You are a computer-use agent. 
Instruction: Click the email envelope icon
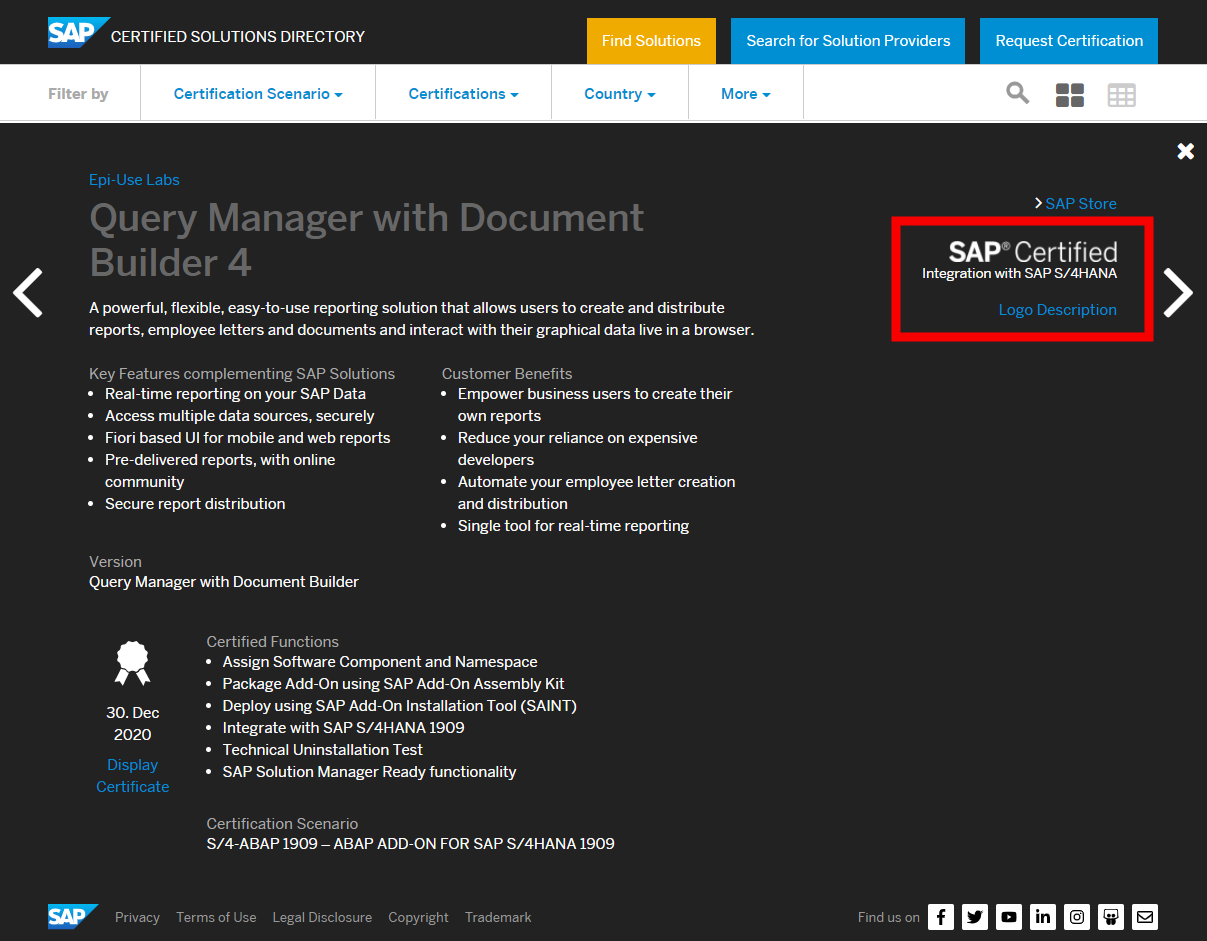[x=1145, y=917]
